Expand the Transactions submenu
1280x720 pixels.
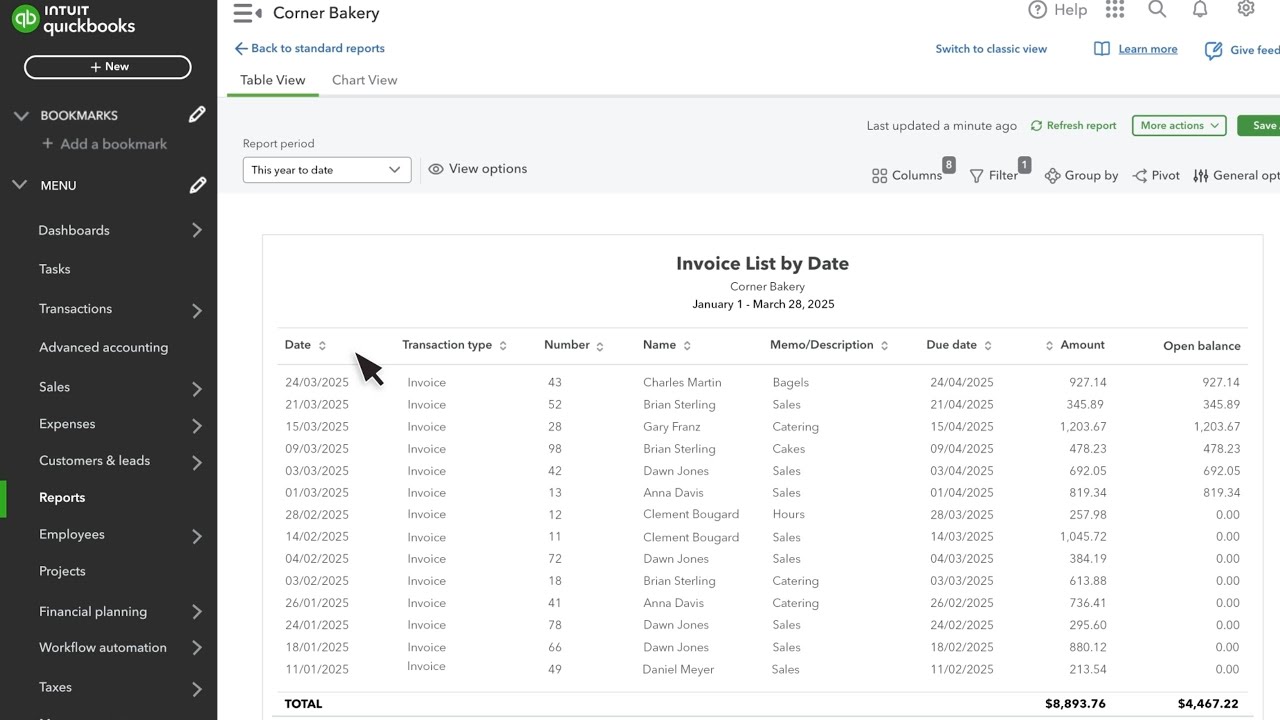click(196, 310)
